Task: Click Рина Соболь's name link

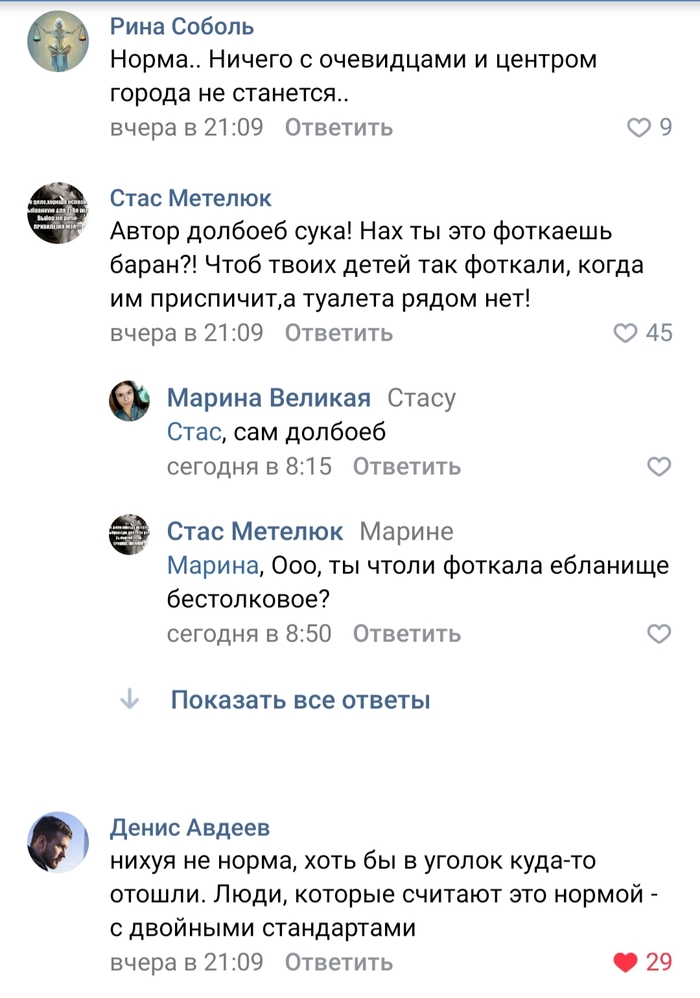Action: point(181,26)
